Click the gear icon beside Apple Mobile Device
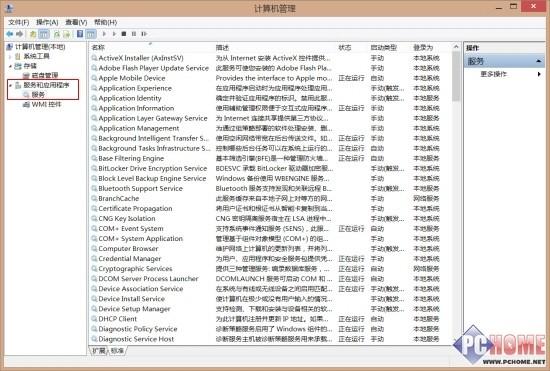The image size is (550, 371). point(94,78)
